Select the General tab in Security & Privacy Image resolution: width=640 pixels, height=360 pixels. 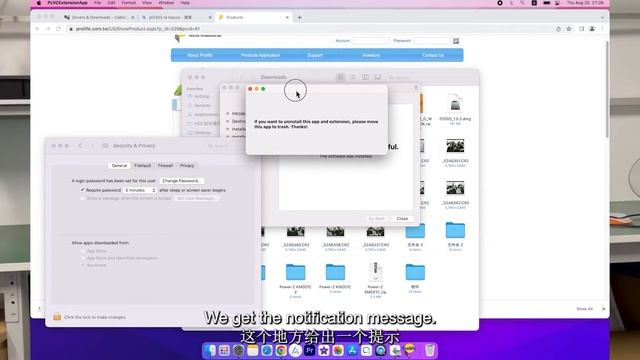point(119,166)
